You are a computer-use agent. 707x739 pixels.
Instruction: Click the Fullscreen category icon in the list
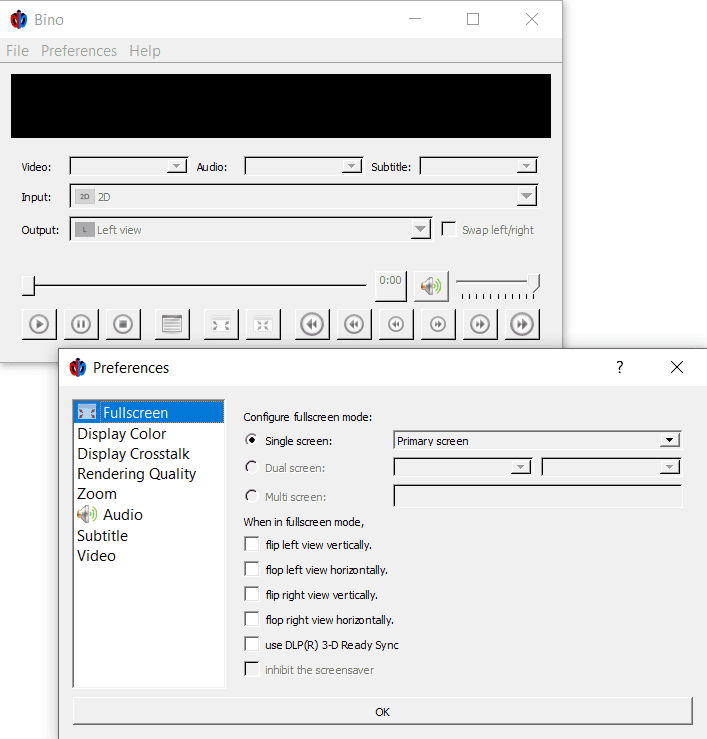coord(87,413)
